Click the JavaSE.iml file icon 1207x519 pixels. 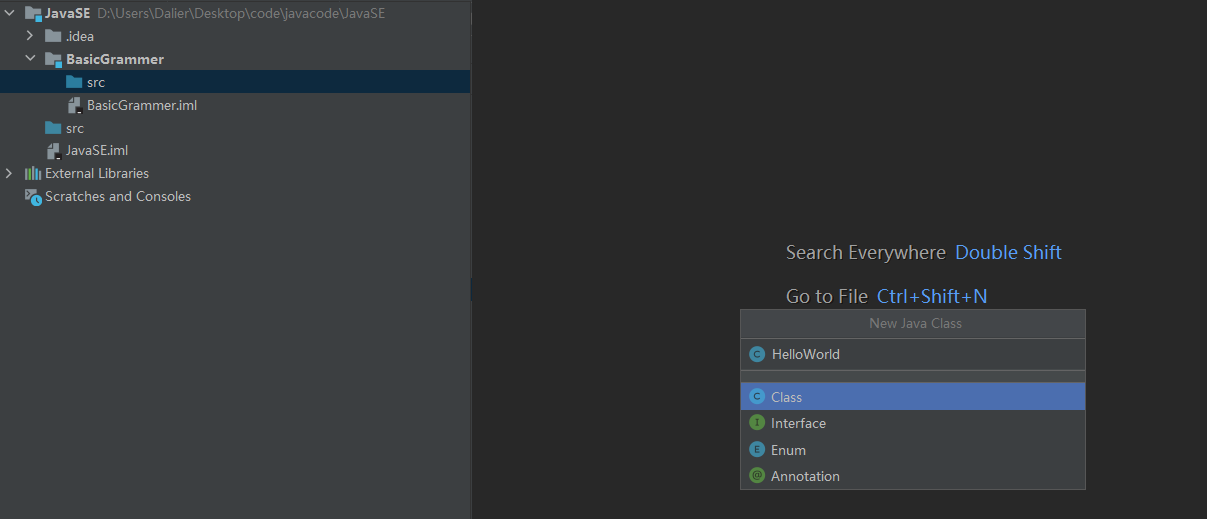coord(53,151)
